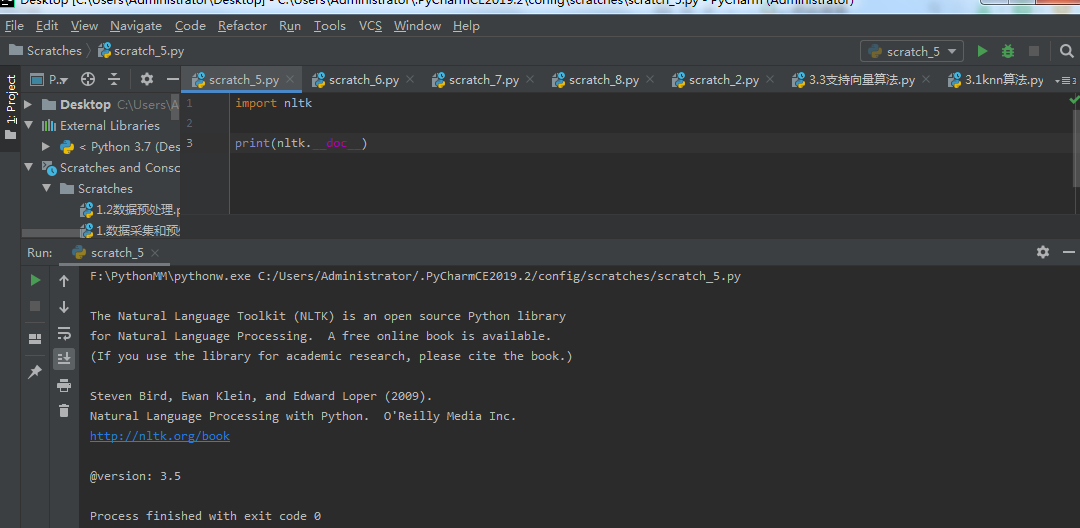Viewport: 1080px width, 528px height.
Task: Open the Refactor menu
Action: (242, 25)
